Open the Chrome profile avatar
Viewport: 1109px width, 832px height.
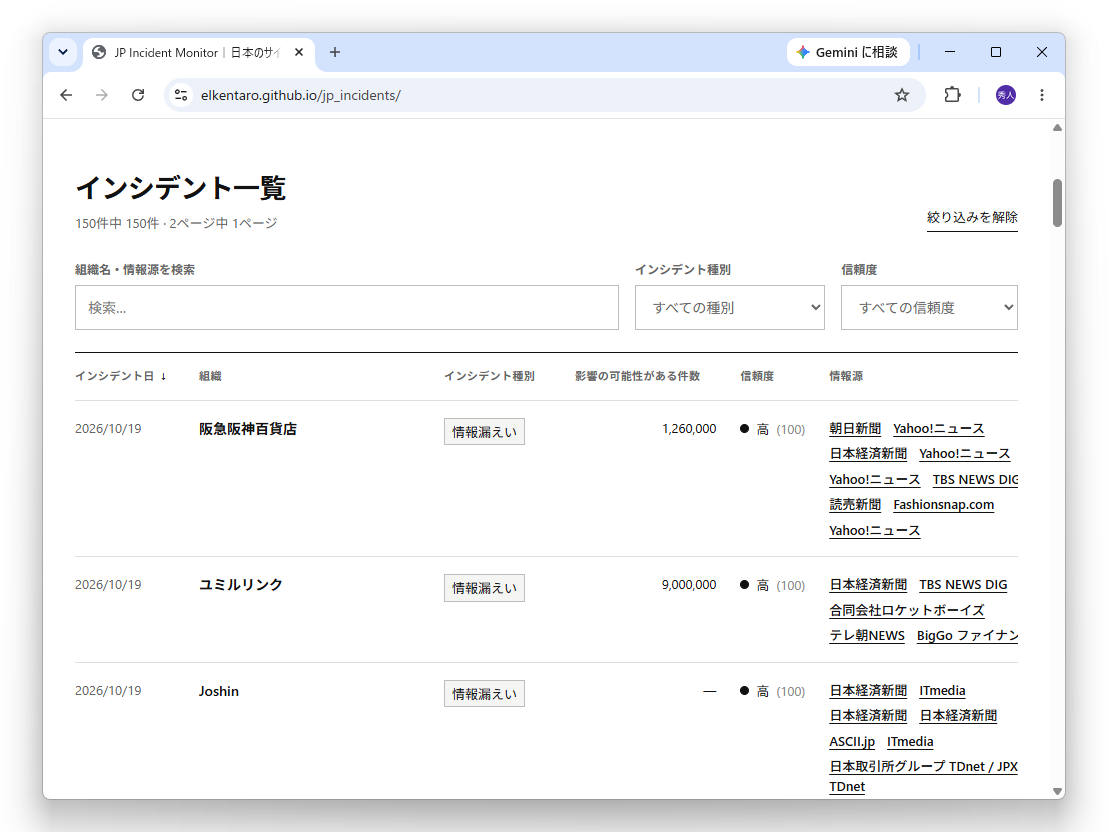coord(1006,95)
